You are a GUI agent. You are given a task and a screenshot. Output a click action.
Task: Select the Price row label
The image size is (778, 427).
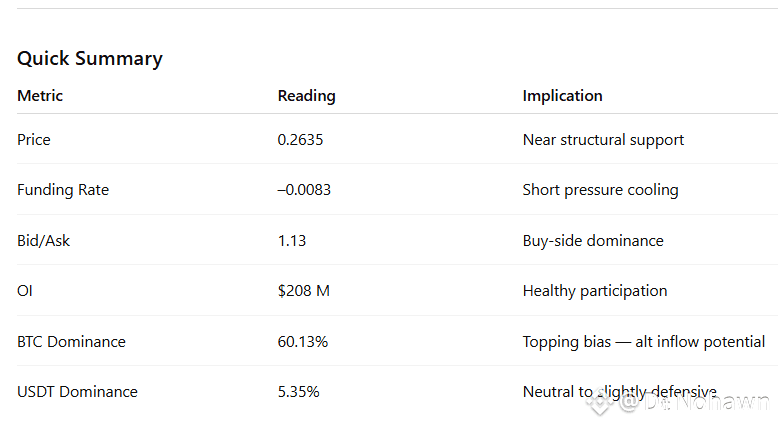click(34, 140)
